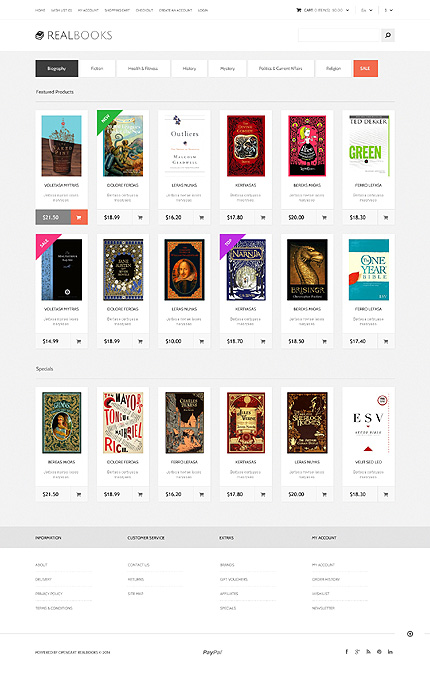Click the back-to-top arrow icon

410,634
